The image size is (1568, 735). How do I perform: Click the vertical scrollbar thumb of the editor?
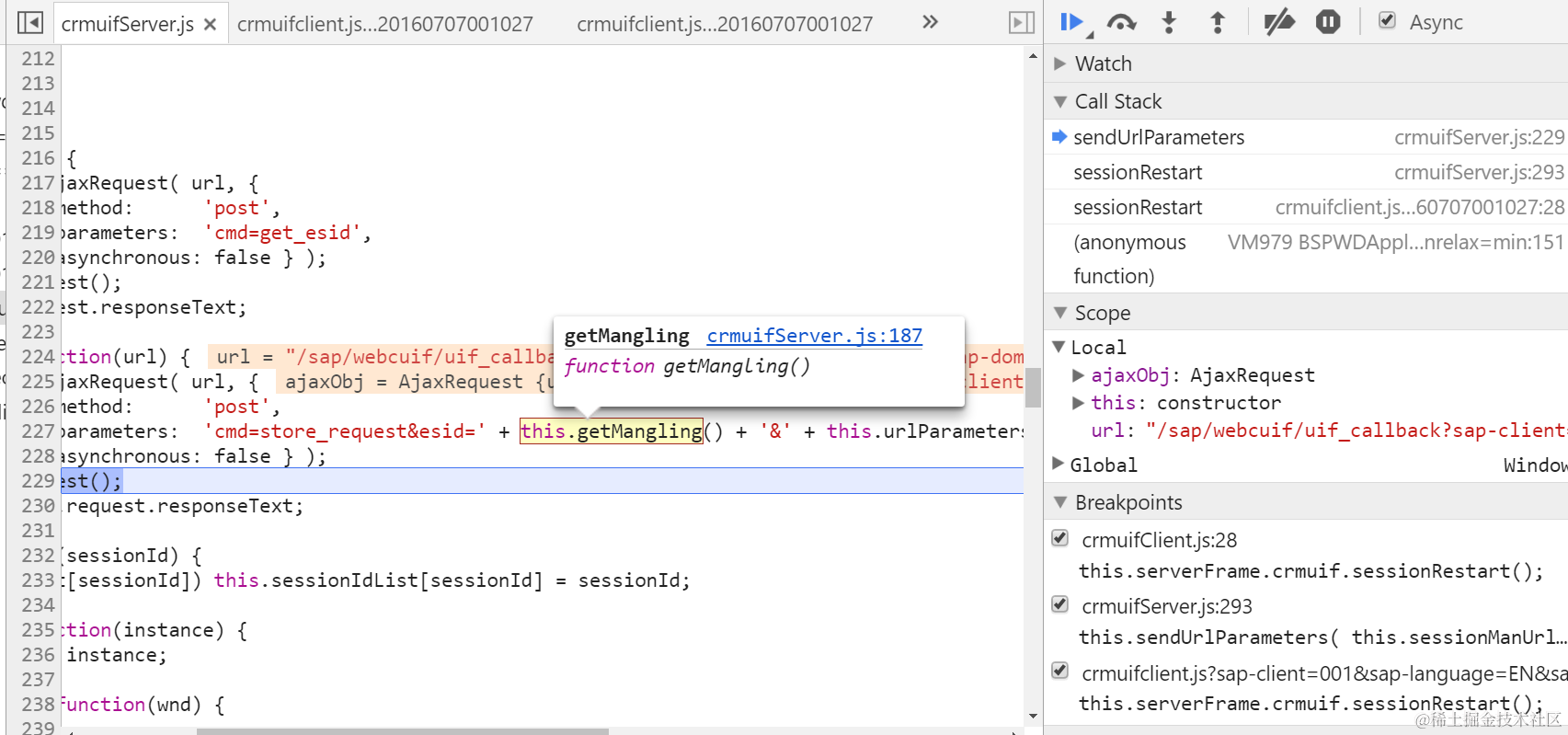point(1033,386)
